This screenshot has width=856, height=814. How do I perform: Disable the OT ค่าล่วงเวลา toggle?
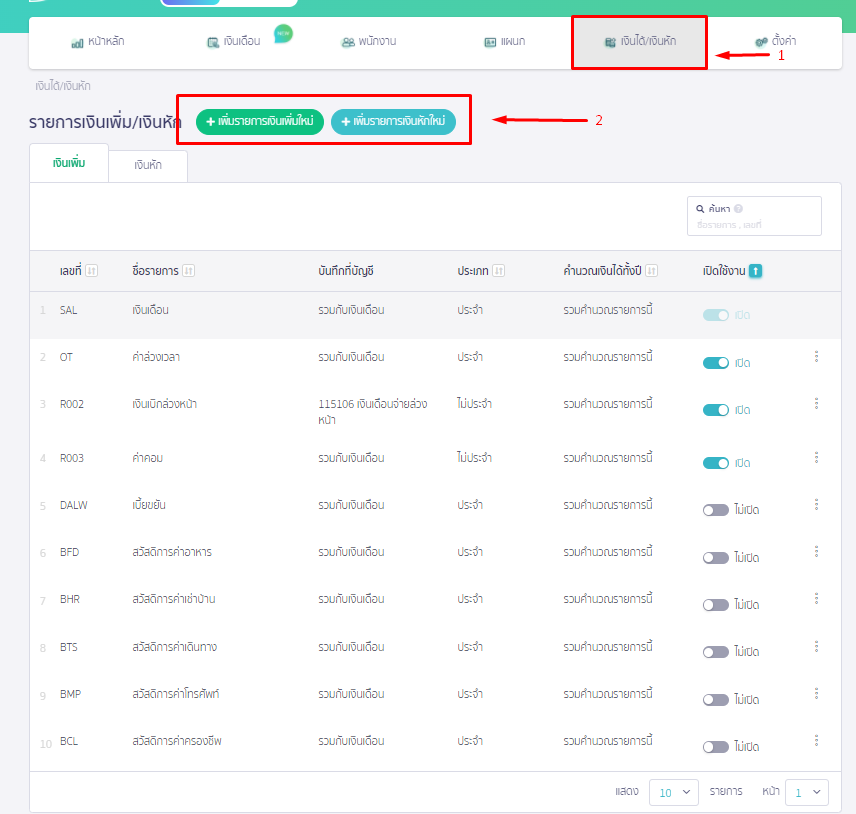(716, 363)
